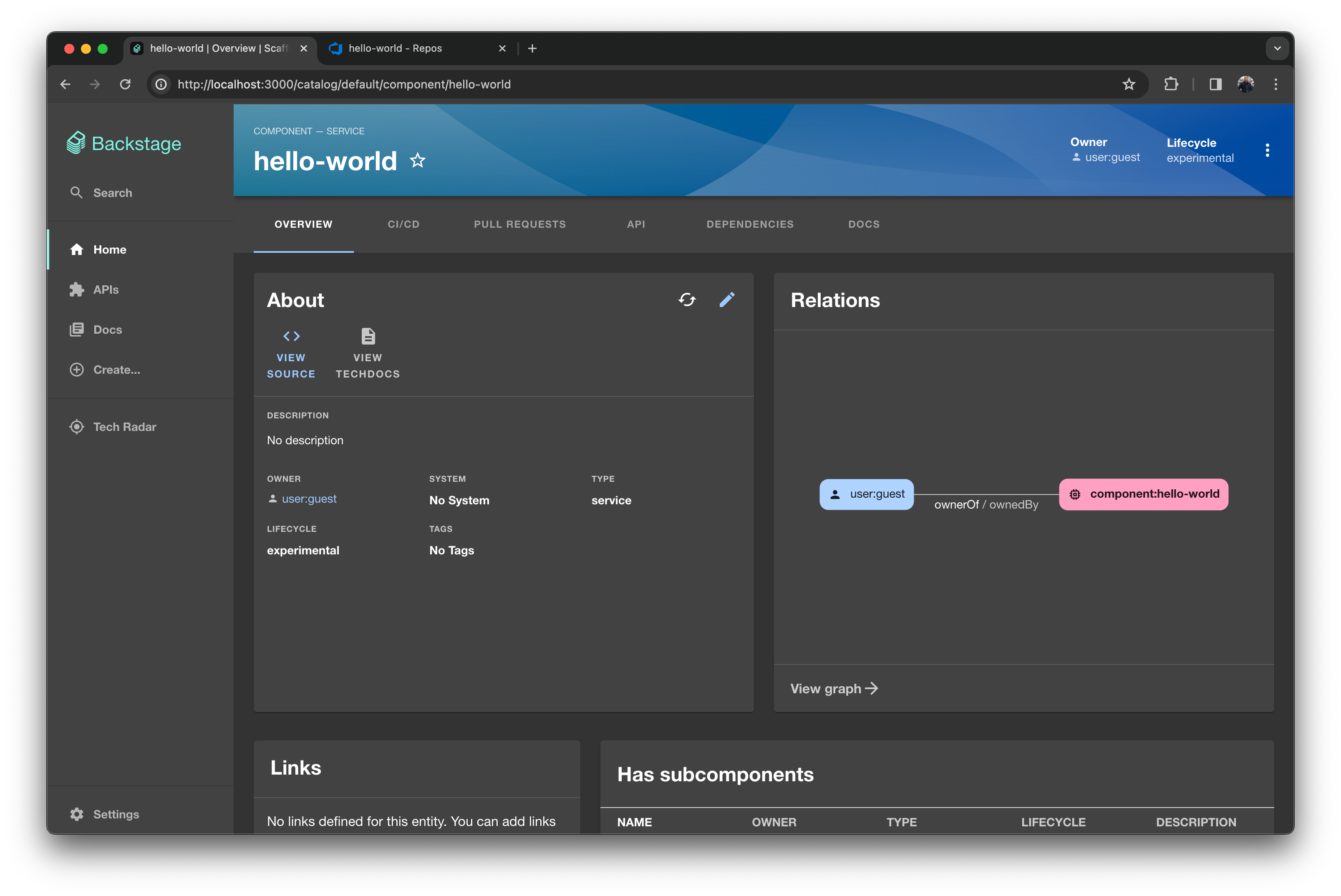Click 'No System' value
The height and width of the screenshot is (896, 1341).
coord(459,500)
